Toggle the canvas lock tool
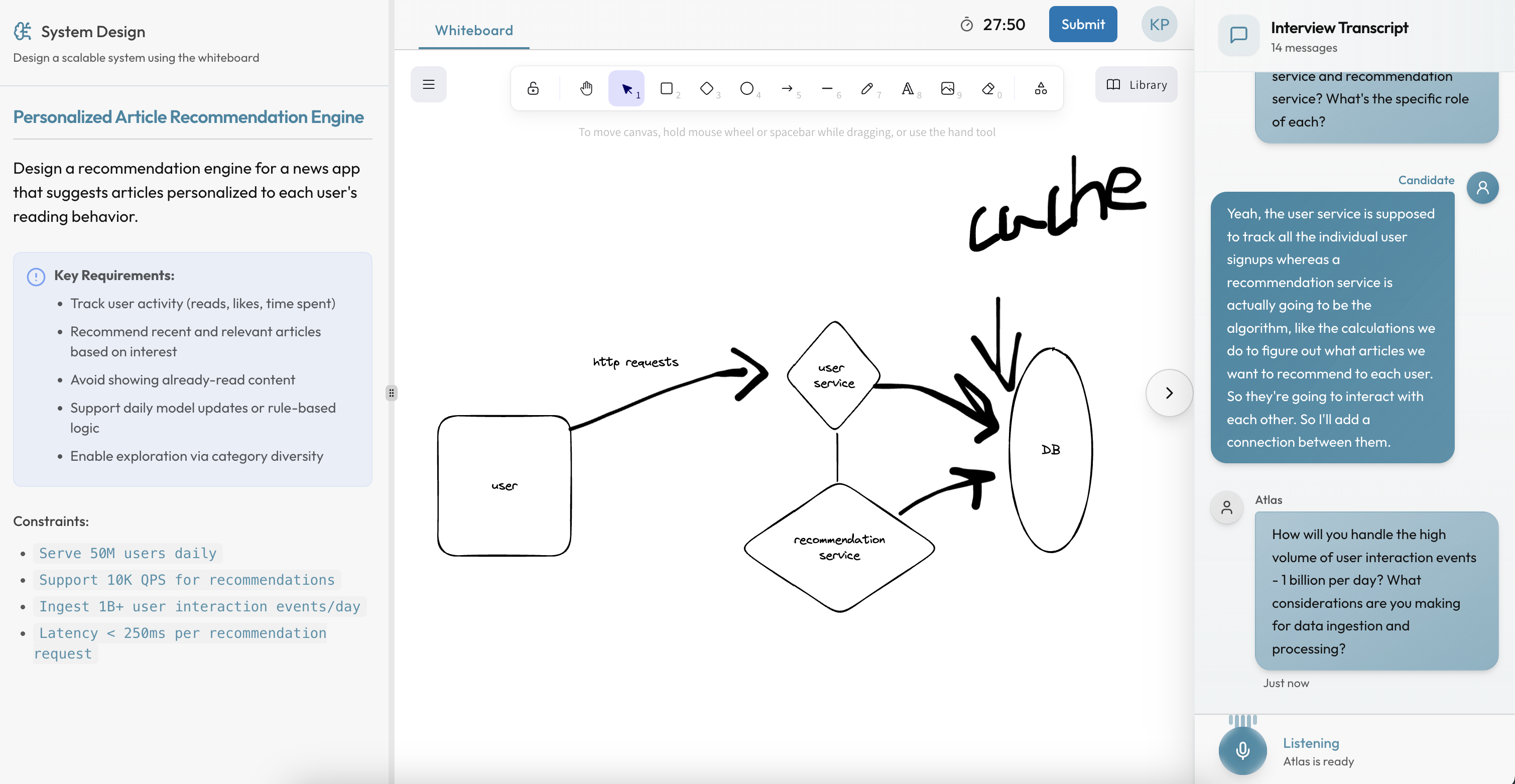 [533, 88]
